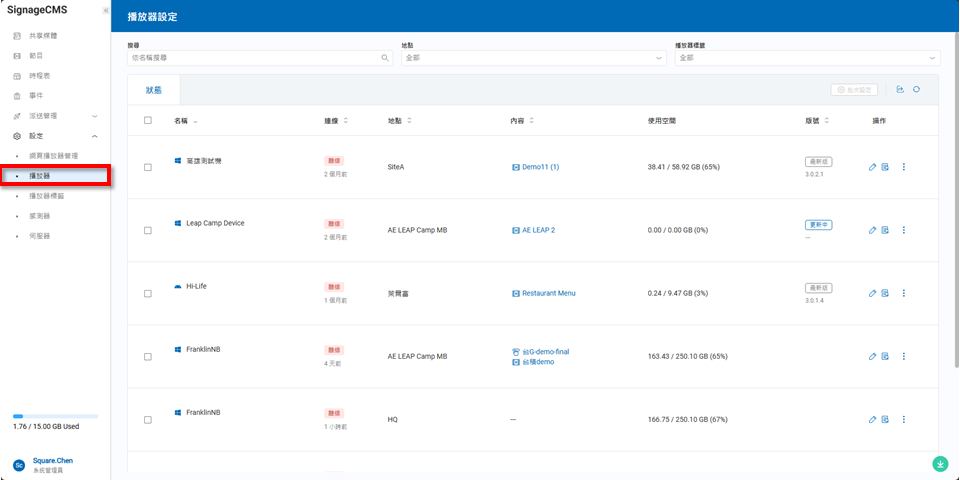This screenshot has height=480, width=960.
Task: Click the refresh icon above the table
Action: click(916, 90)
